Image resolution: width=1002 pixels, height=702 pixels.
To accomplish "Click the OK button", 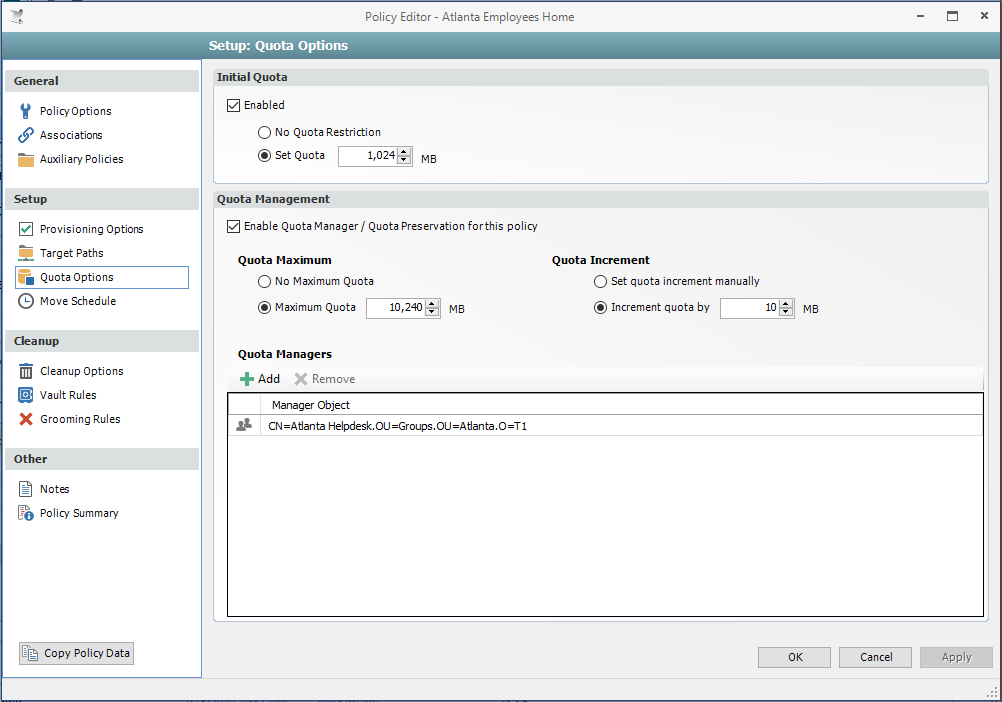I will tap(794, 657).
